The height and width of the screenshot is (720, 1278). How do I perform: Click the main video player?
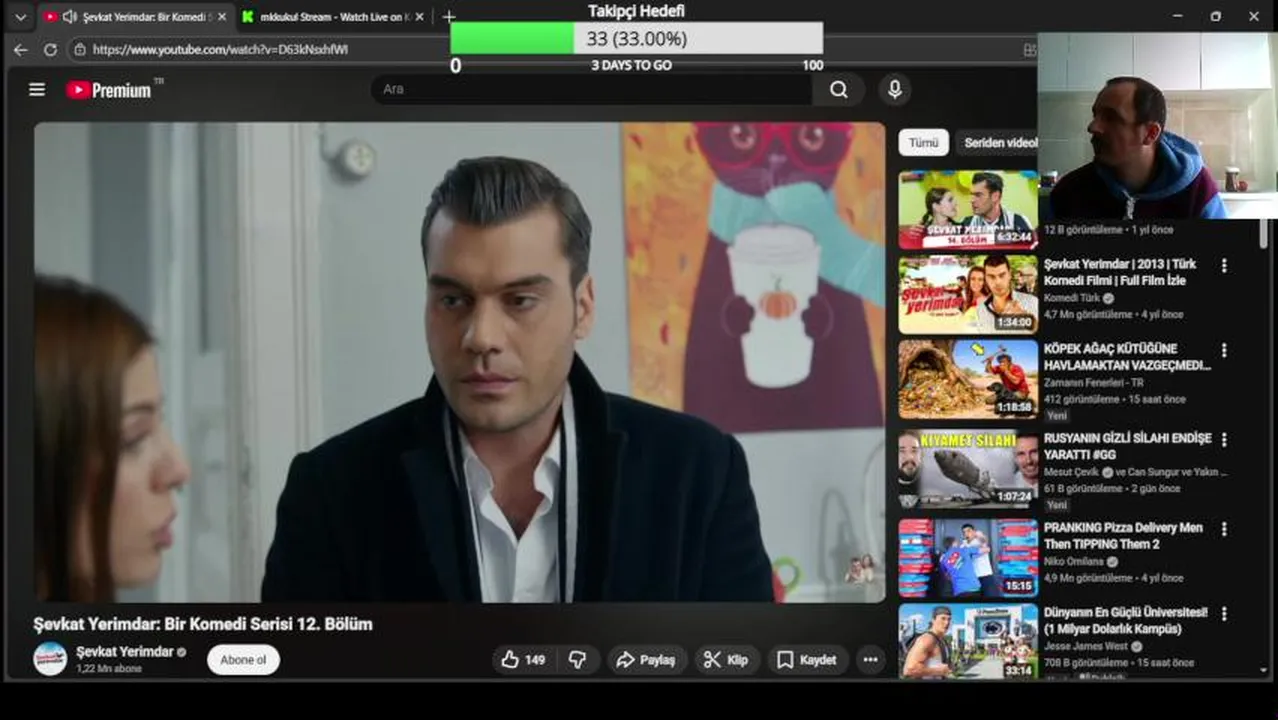coord(460,362)
